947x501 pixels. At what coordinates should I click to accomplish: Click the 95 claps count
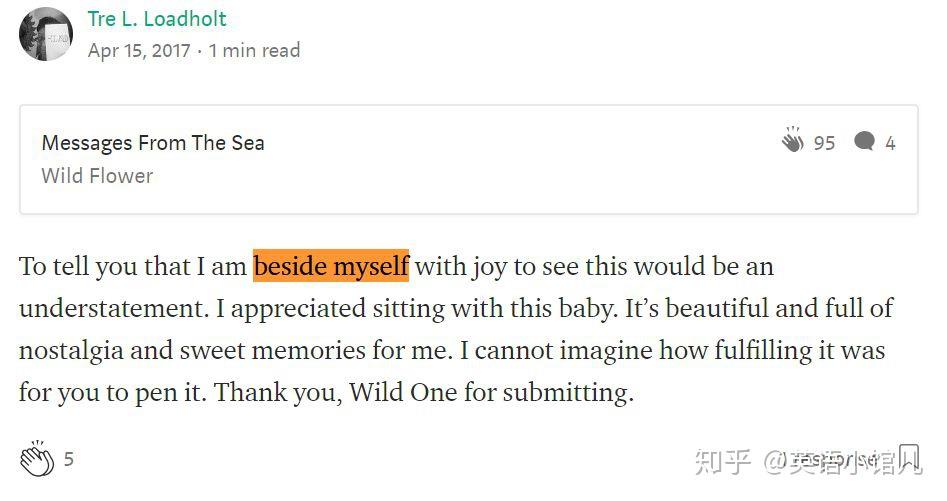(x=824, y=143)
